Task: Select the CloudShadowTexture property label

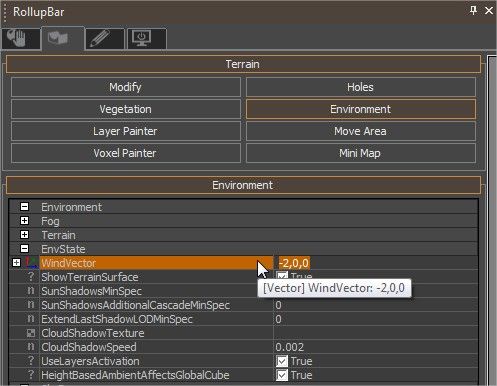Action: (93, 333)
